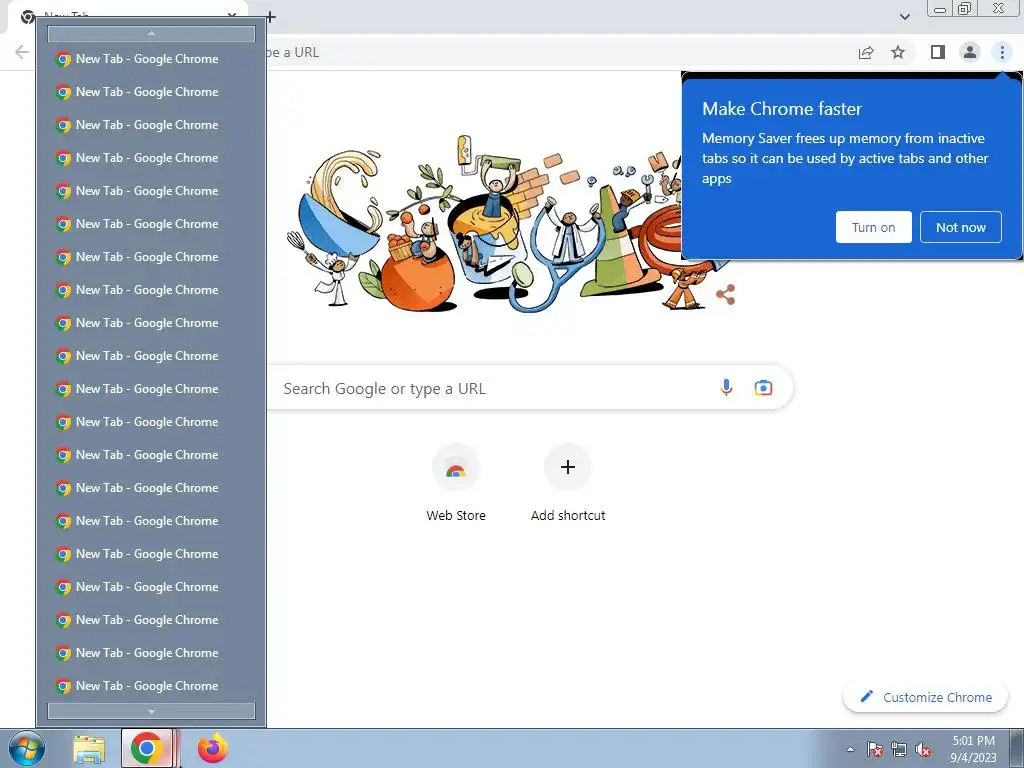Click the Add shortcut tile
Image resolution: width=1024 pixels, height=768 pixels.
[568, 484]
